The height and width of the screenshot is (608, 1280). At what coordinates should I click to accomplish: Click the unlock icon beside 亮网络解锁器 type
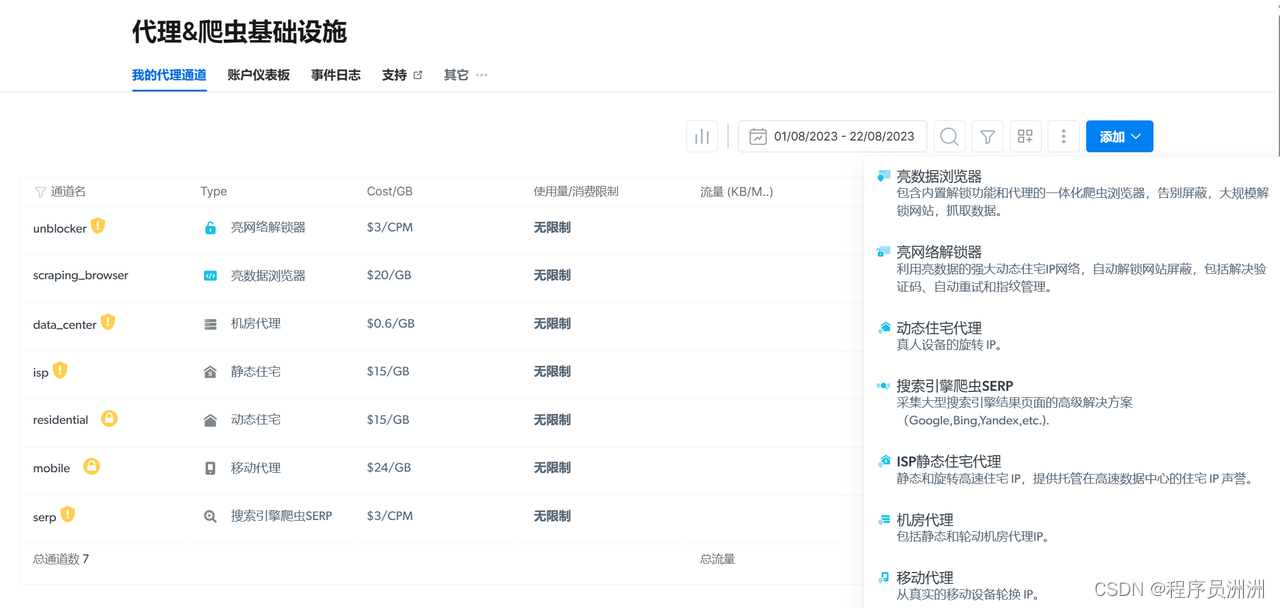coord(210,228)
